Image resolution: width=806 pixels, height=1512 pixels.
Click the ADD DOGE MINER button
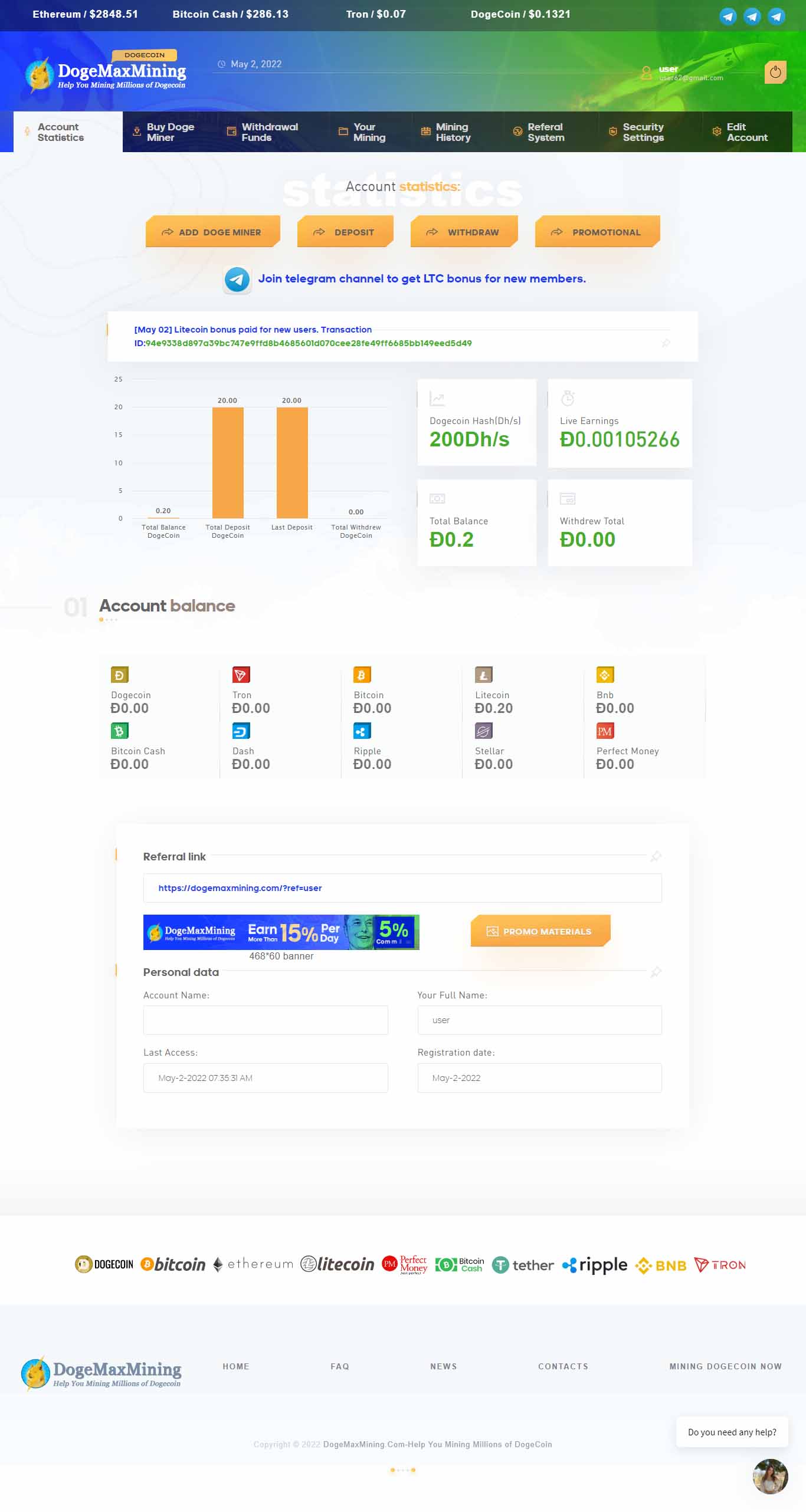pyautogui.click(x=212, y=232)
